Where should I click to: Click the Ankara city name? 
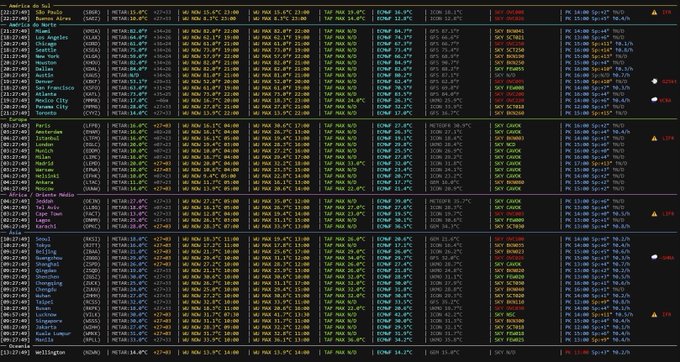click(x=44, y=183)
